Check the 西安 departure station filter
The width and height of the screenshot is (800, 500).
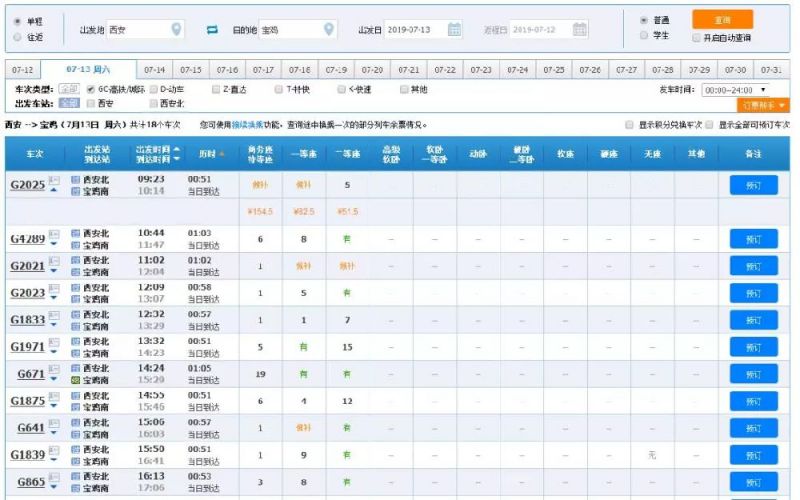(x=91, y=104)
